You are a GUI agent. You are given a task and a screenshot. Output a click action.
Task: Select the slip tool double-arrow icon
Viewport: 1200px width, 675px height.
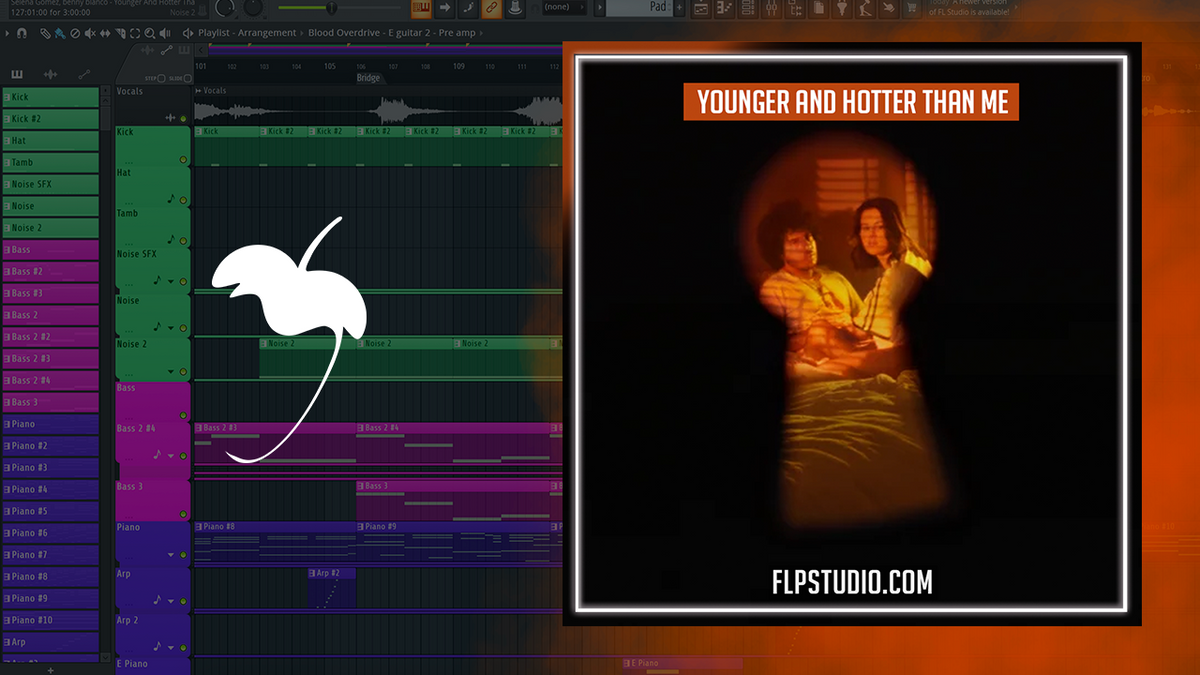[105, 33]
